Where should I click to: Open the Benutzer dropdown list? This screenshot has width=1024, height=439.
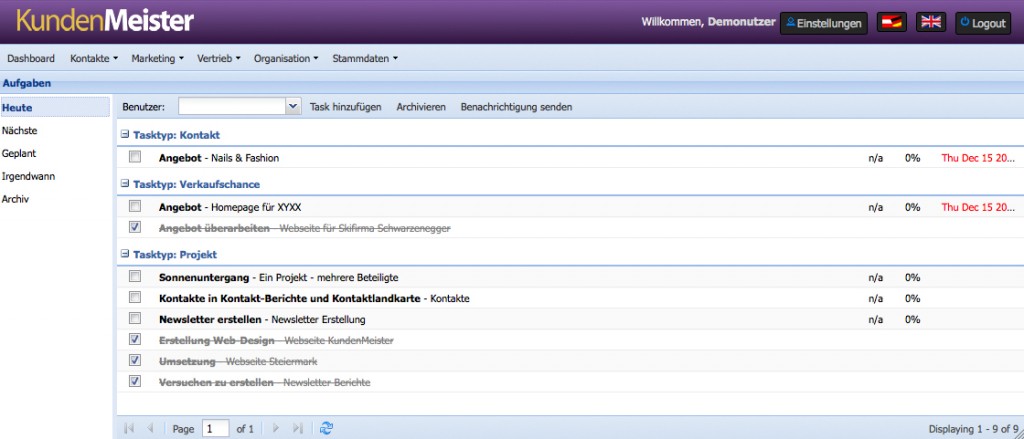tap(293, 106)
